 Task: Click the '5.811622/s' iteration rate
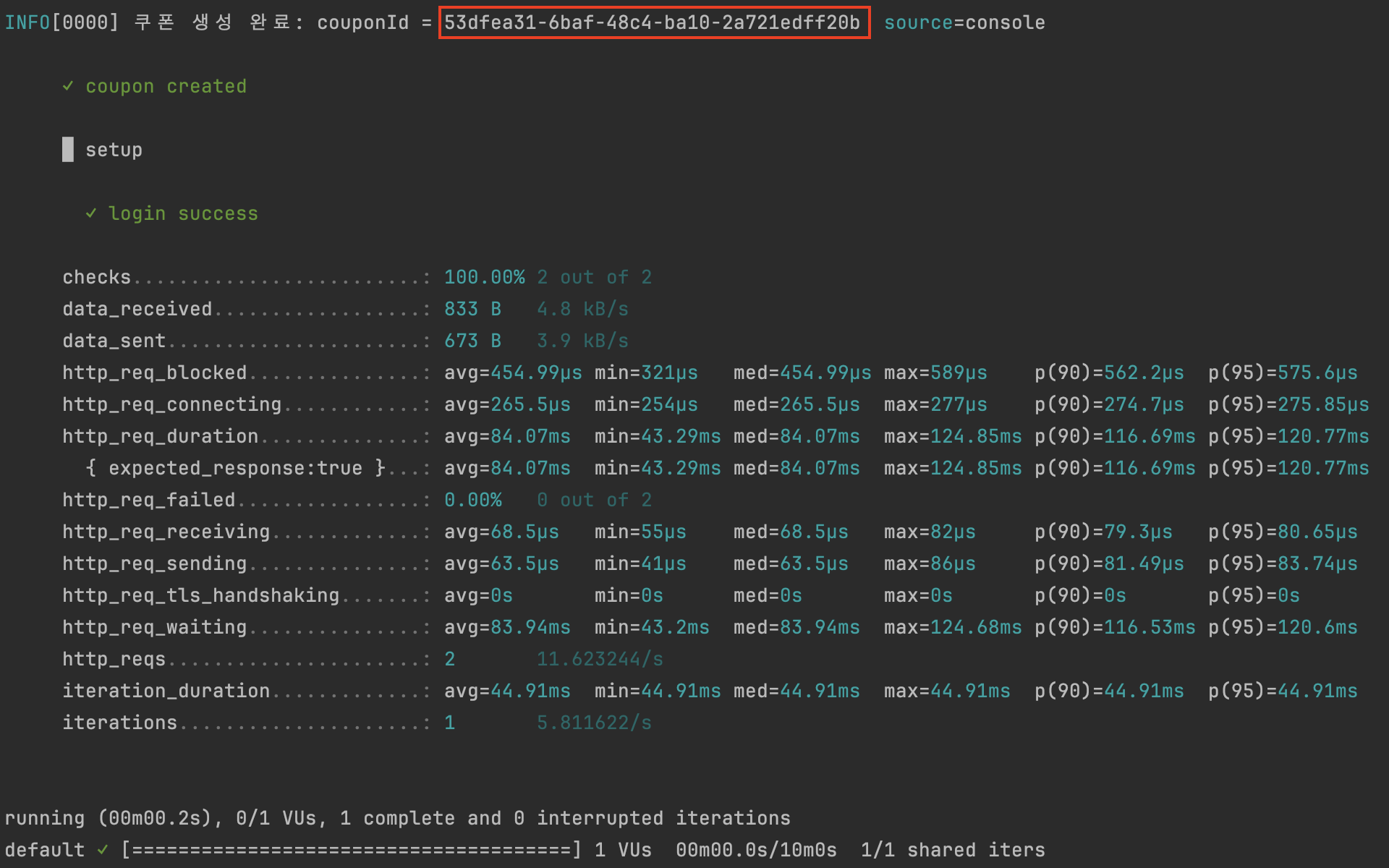pyautogui.click(x=594, y=723)
